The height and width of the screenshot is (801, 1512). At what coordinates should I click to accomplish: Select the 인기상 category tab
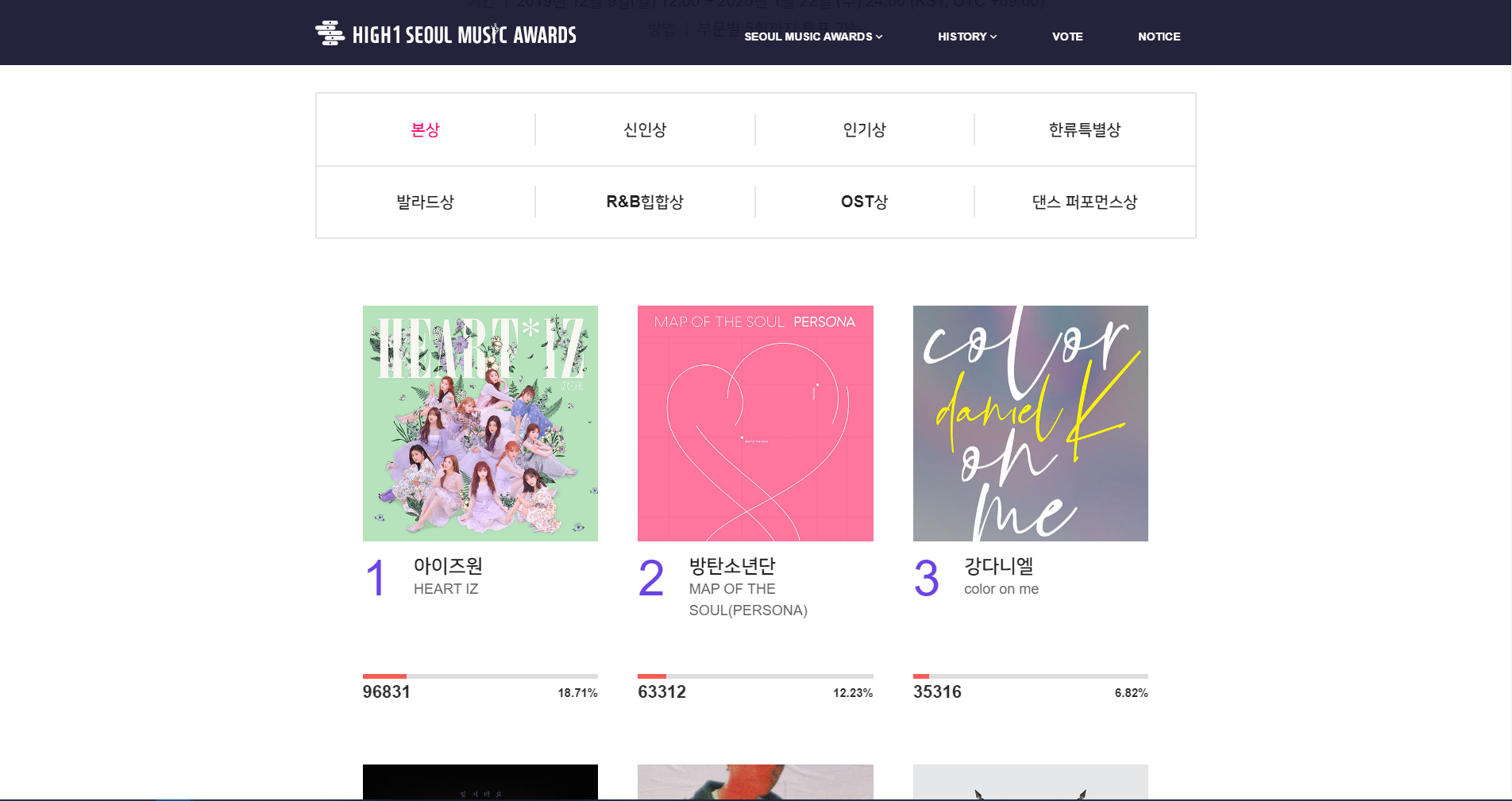coord(864,129)
